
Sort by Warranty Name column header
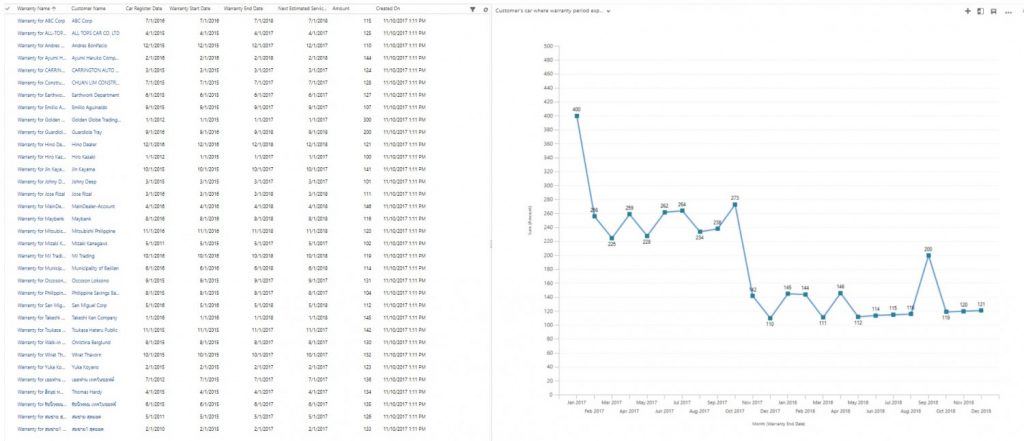tap(37, 8)
